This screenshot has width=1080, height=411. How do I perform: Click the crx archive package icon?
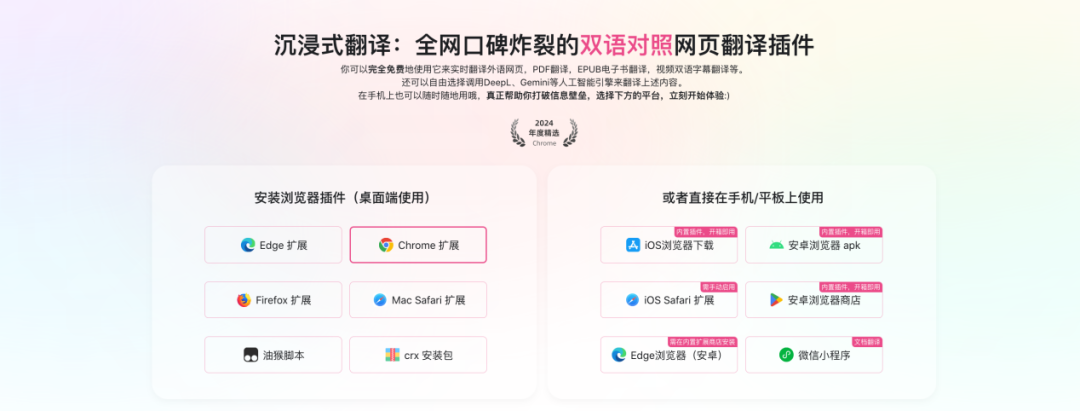coord(392,355)
